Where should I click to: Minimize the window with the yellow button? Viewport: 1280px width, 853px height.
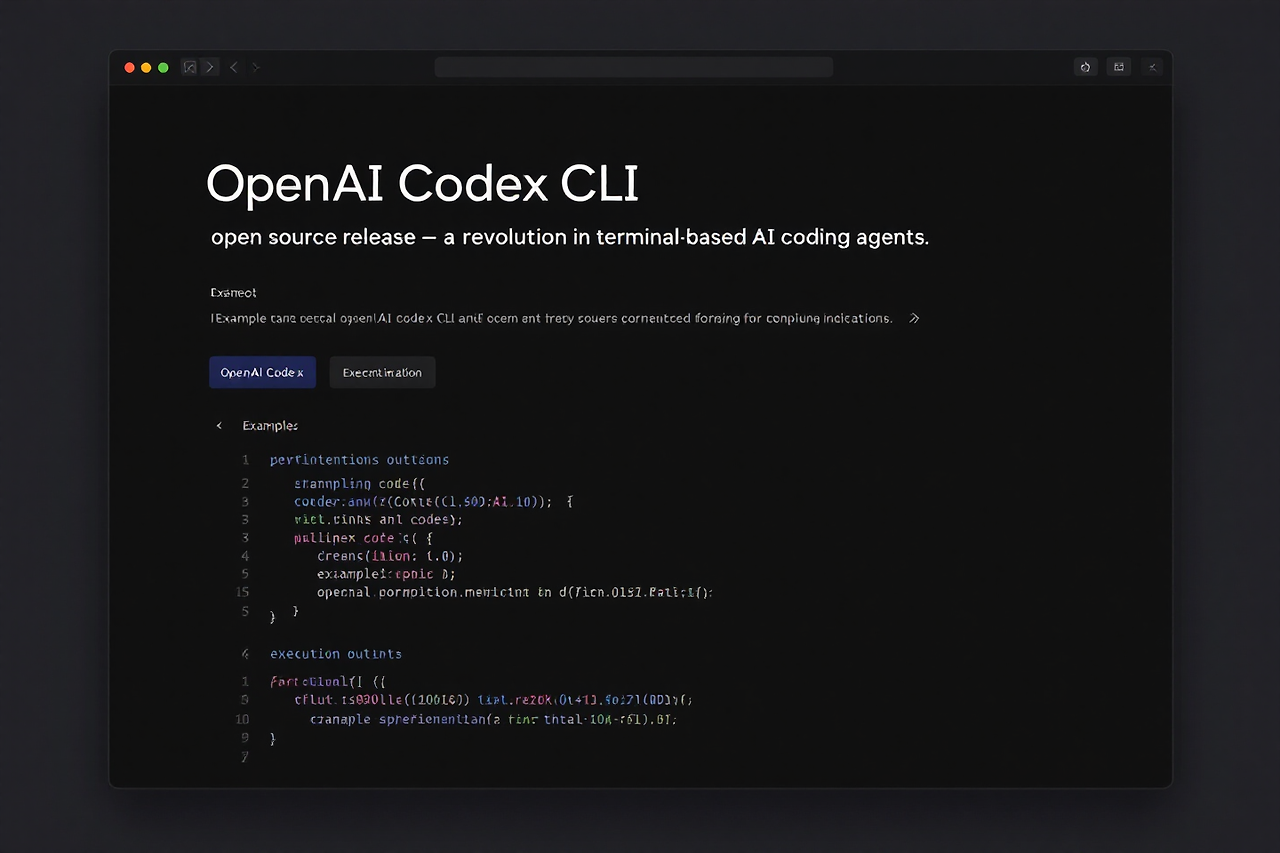[146, 67]
